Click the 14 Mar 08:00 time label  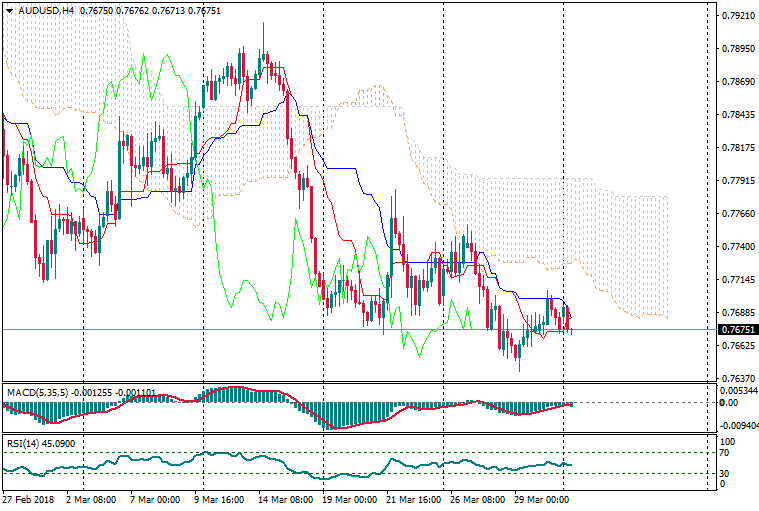[x=285, y=498]
